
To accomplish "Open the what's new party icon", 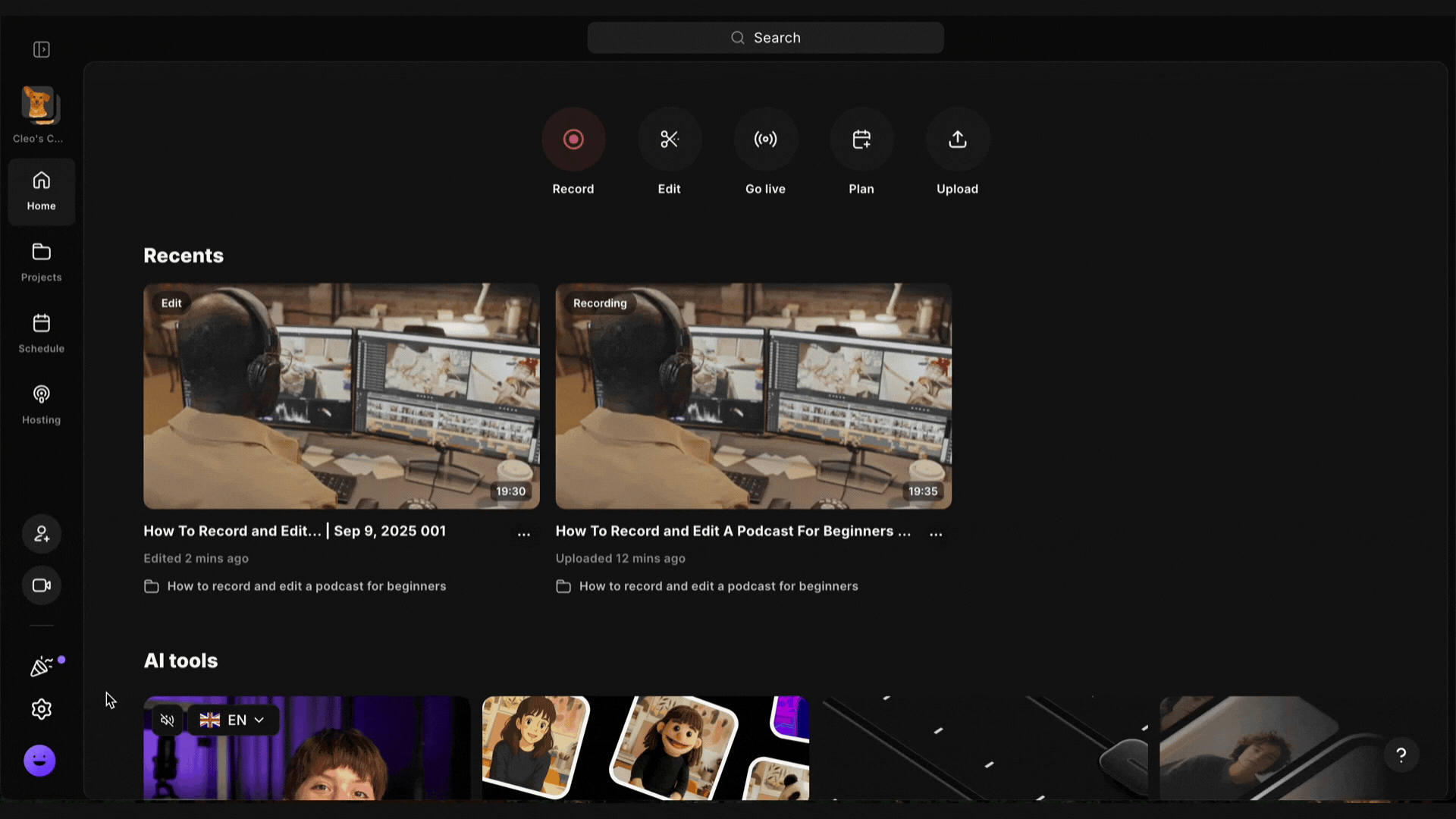I will point(42,667).
